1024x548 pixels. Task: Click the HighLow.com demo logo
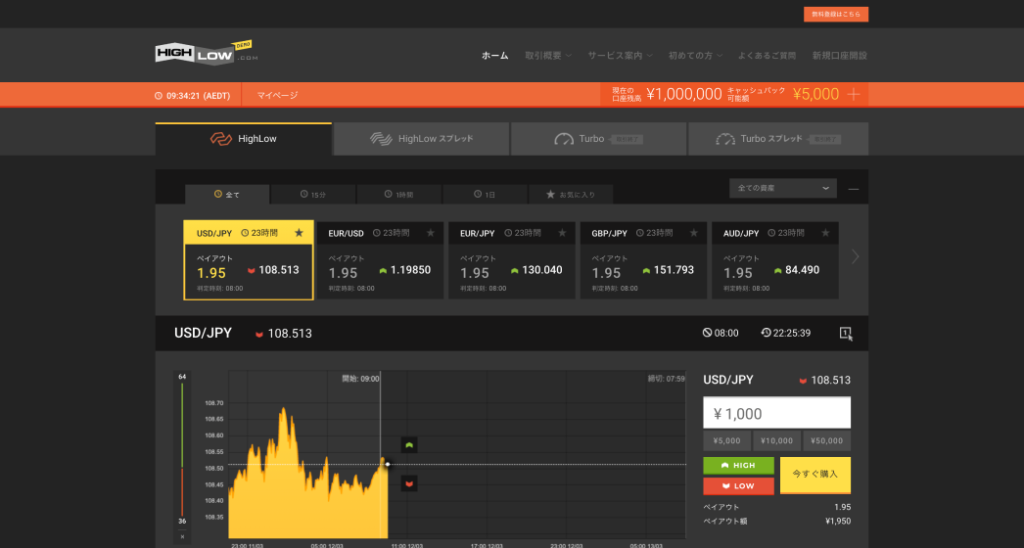pos(206,53)
